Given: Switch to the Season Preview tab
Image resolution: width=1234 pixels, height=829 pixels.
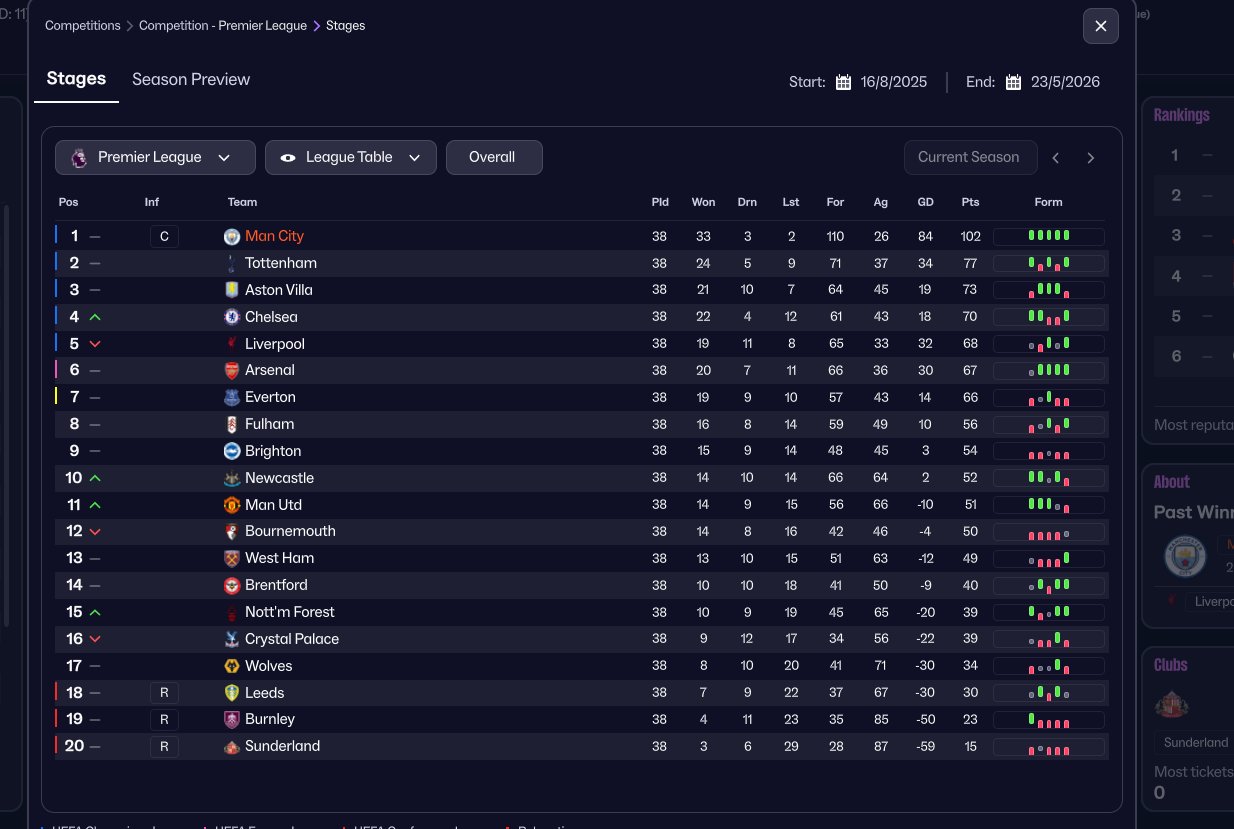Looking at the screenshot, I should [x=191, y=80].
